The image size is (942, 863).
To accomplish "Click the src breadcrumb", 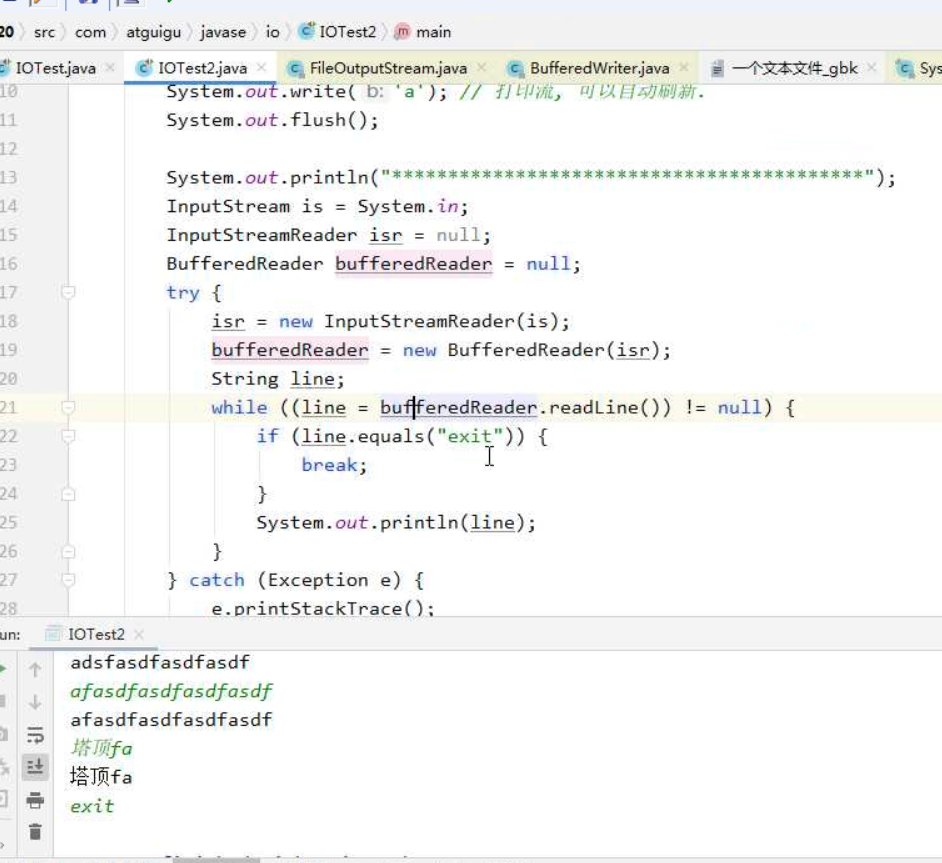I will [44, 32].
